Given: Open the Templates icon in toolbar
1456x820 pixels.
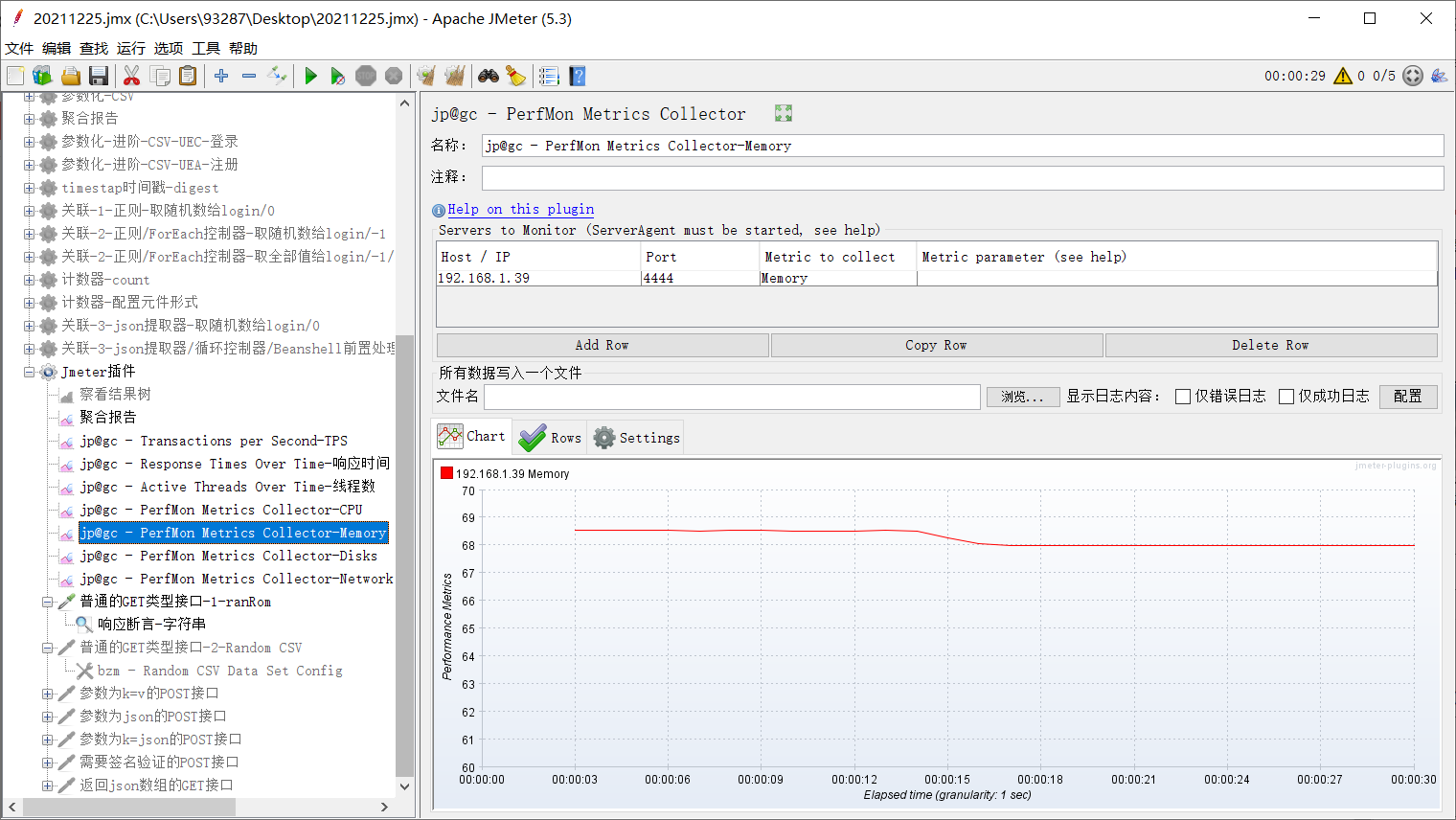Looking at the screenshot, I should point(42,76).
